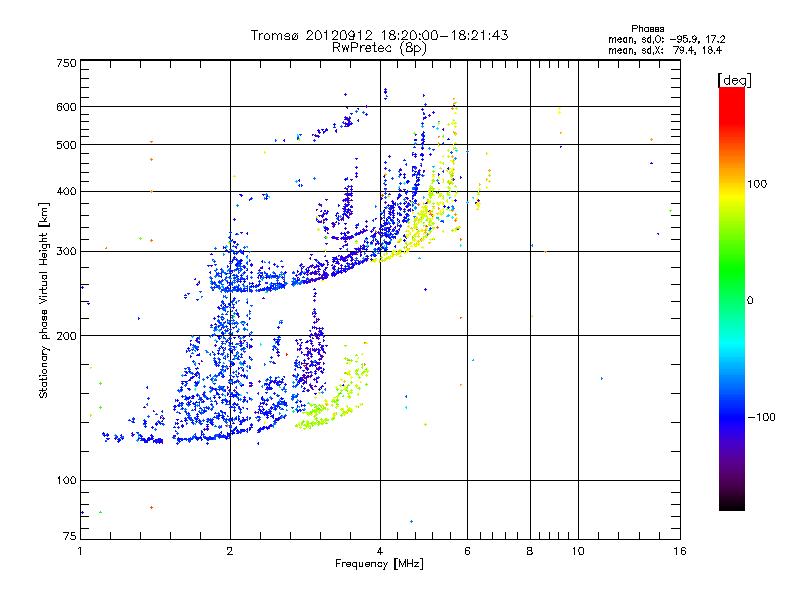Click the x-axis tick label '2'

pyautogui.click(x=230, y=551)
